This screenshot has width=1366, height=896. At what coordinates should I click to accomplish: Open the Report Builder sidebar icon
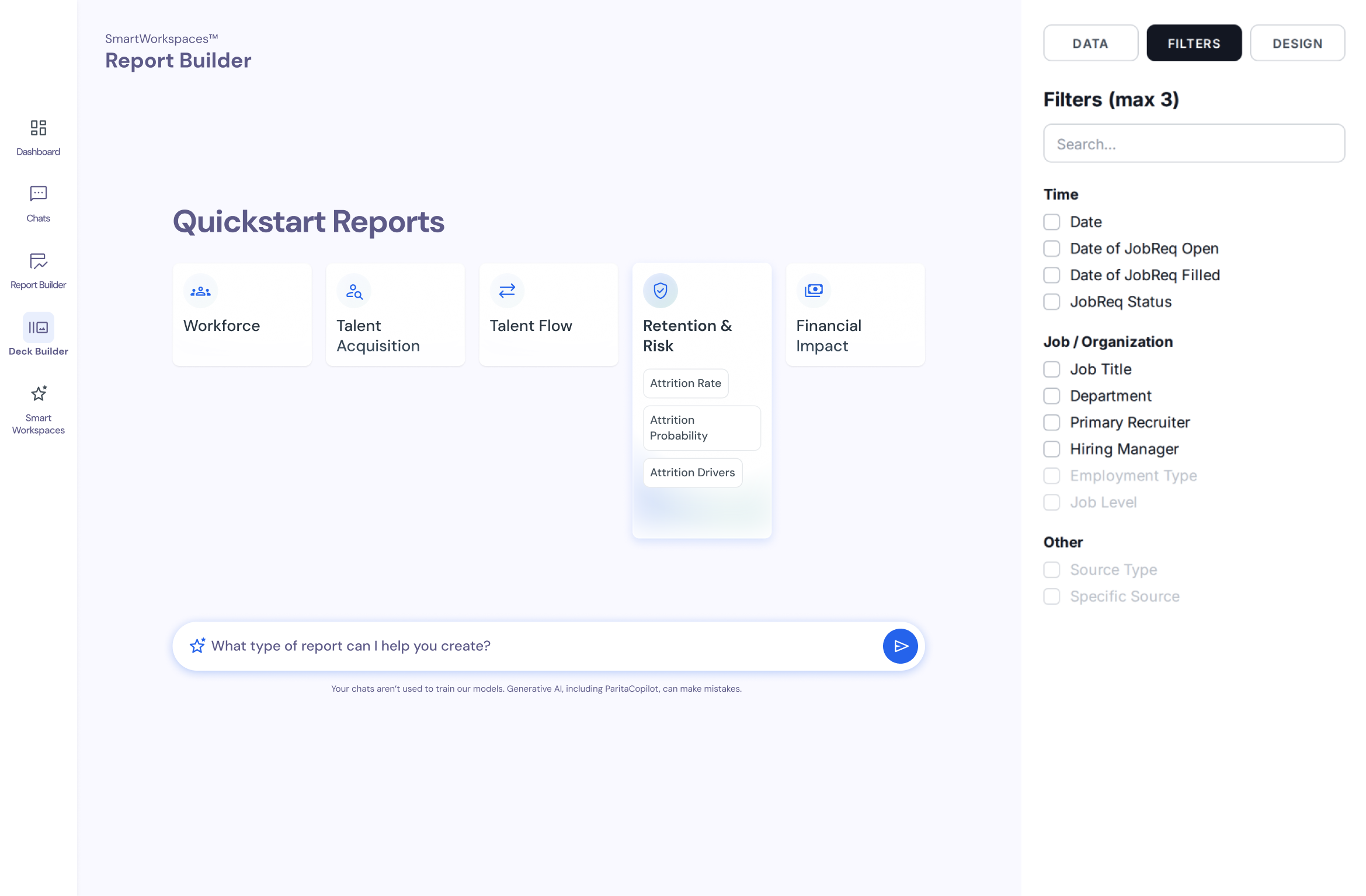pyautogui.click(x=39, y=261)
